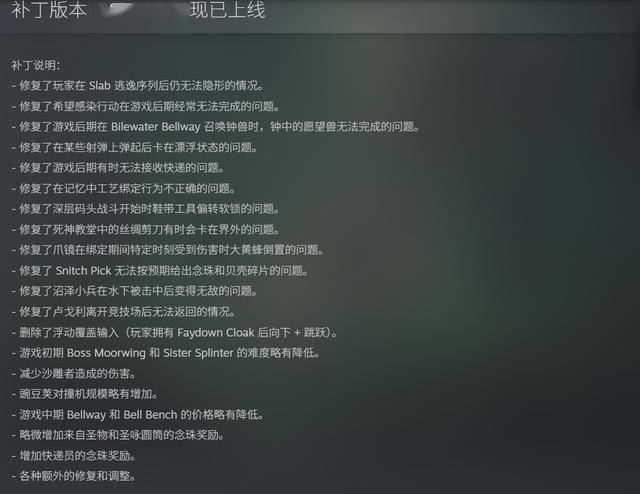Click the 死神教堂 丝绸剪刀 fix line
The image size is (640, 494).
146,229
